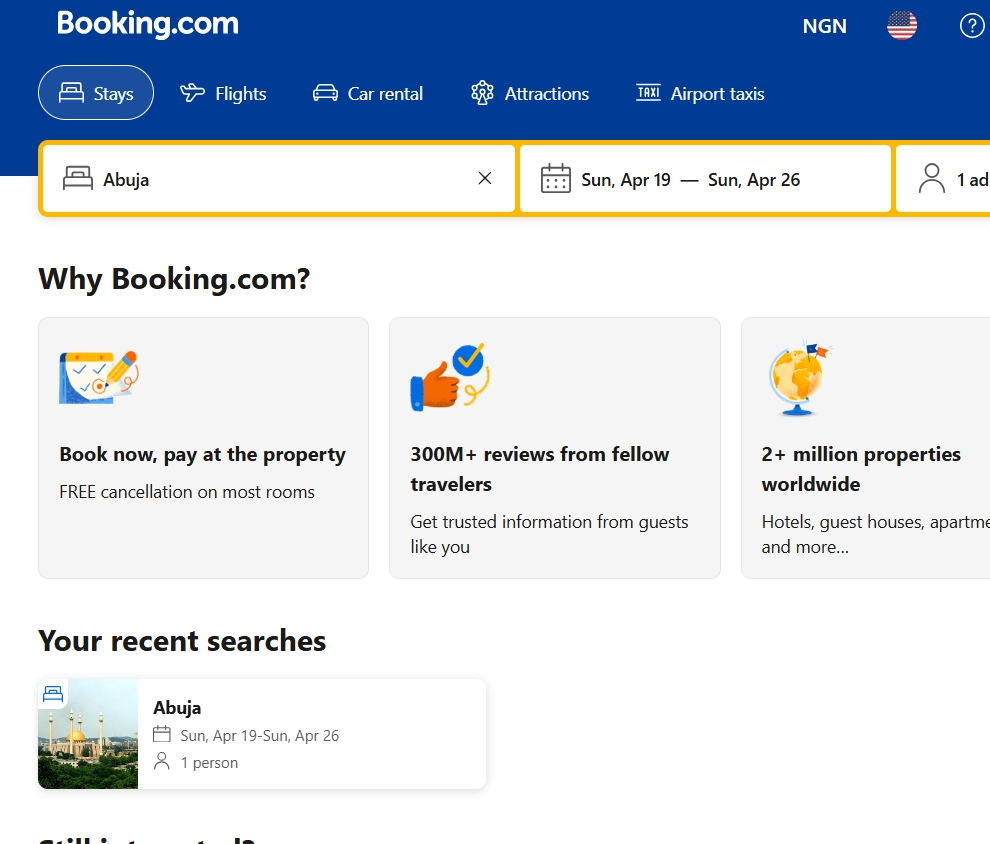Select the Stays tab
The height and width of the screenshot is (844, 990).
coord(96,93)
